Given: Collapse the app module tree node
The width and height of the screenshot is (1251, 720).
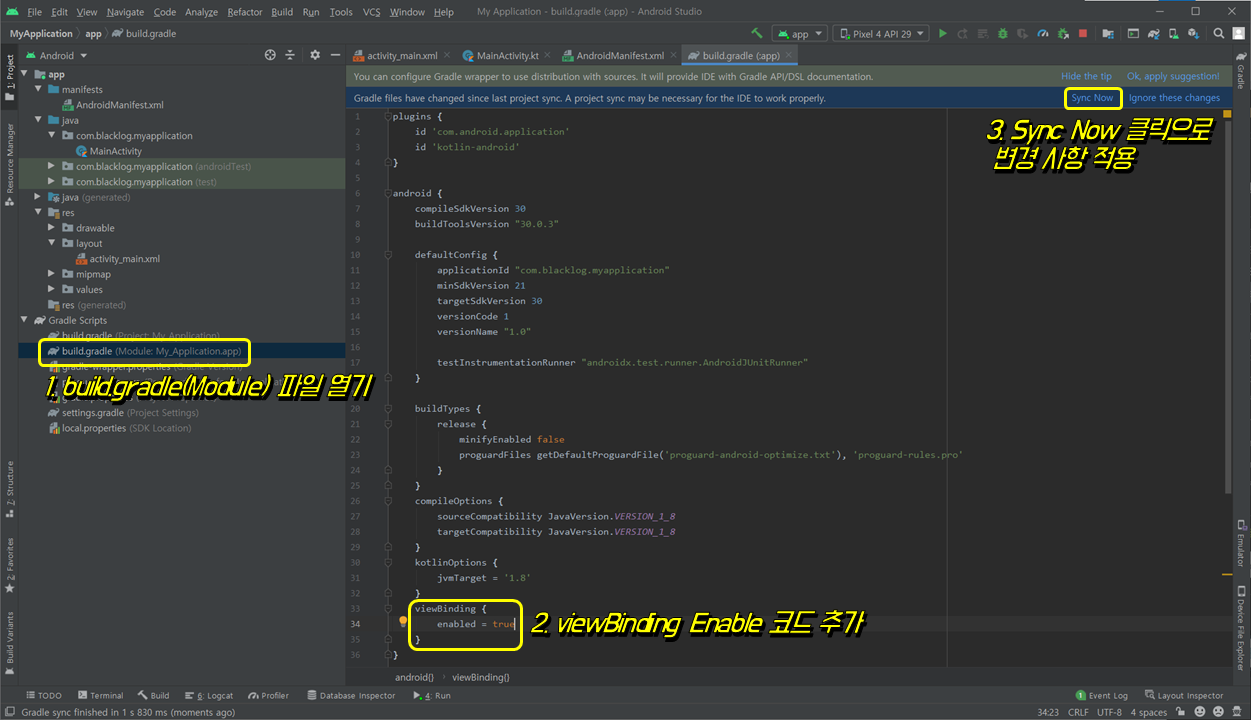Looking at the screenshot, I should [25, 74].
